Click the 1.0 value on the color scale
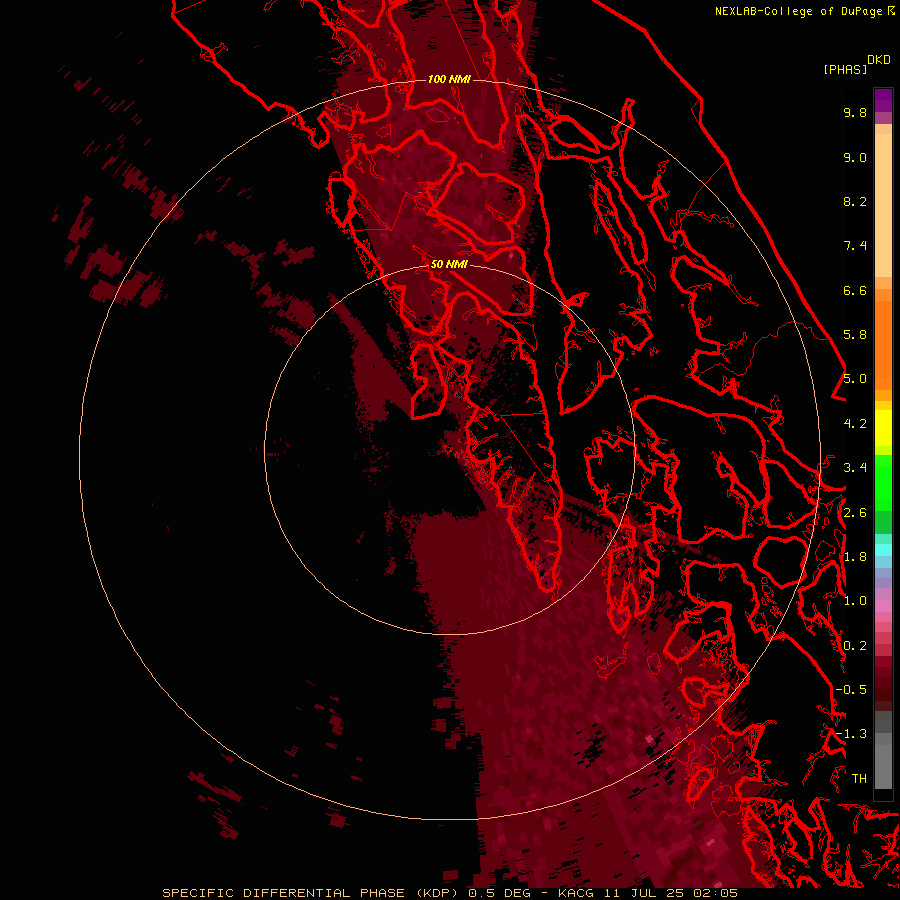The height and width of the screenshot is (900, 900). tap(855, 601)
